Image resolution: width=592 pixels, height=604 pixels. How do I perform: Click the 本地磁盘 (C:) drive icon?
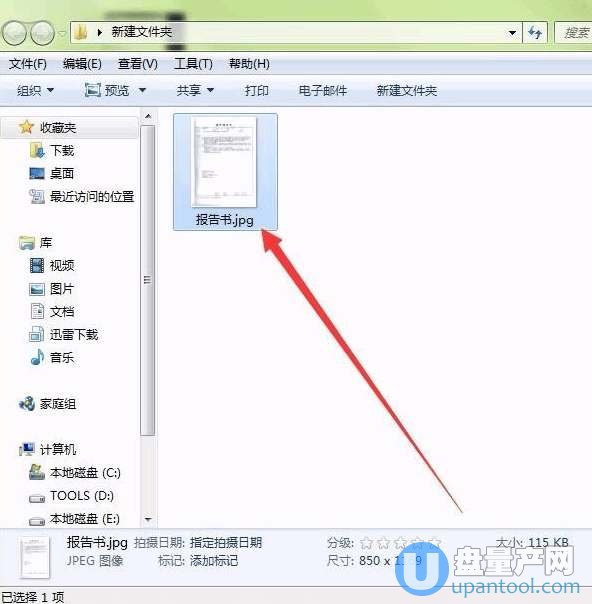click(37, 472)
